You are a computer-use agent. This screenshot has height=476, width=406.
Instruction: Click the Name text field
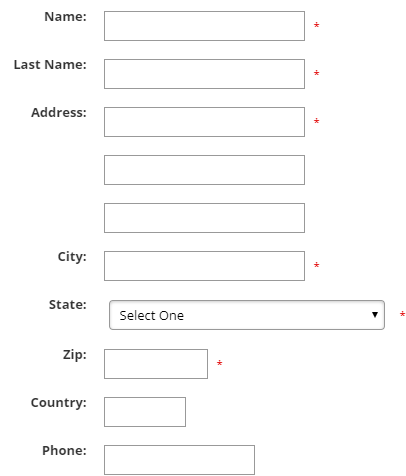pyautogui.click(x=204, y=26)
